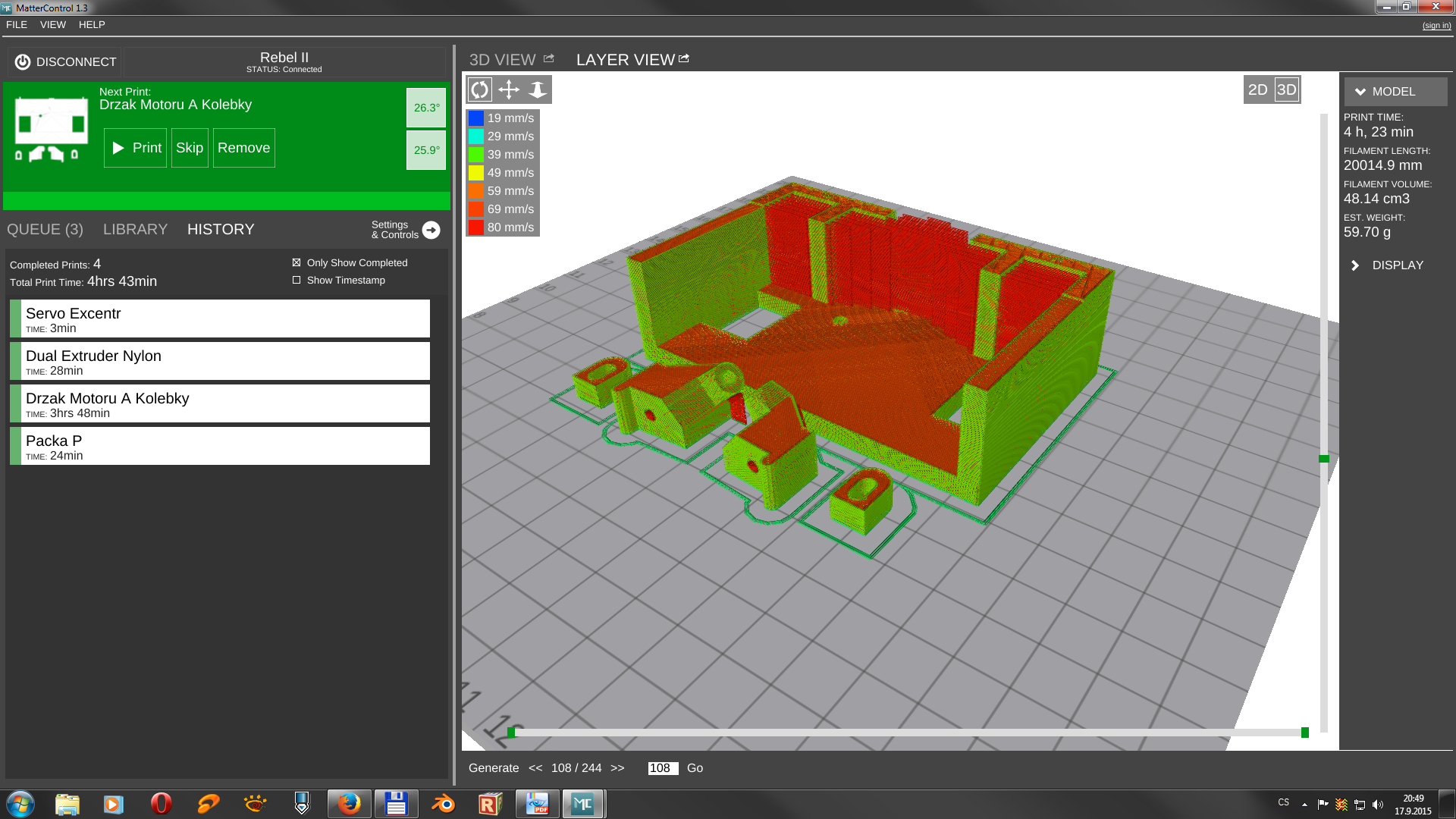This screenshot has width=1456, height=819.
Task: Open the FILE menu
Action: pos(17,25)
